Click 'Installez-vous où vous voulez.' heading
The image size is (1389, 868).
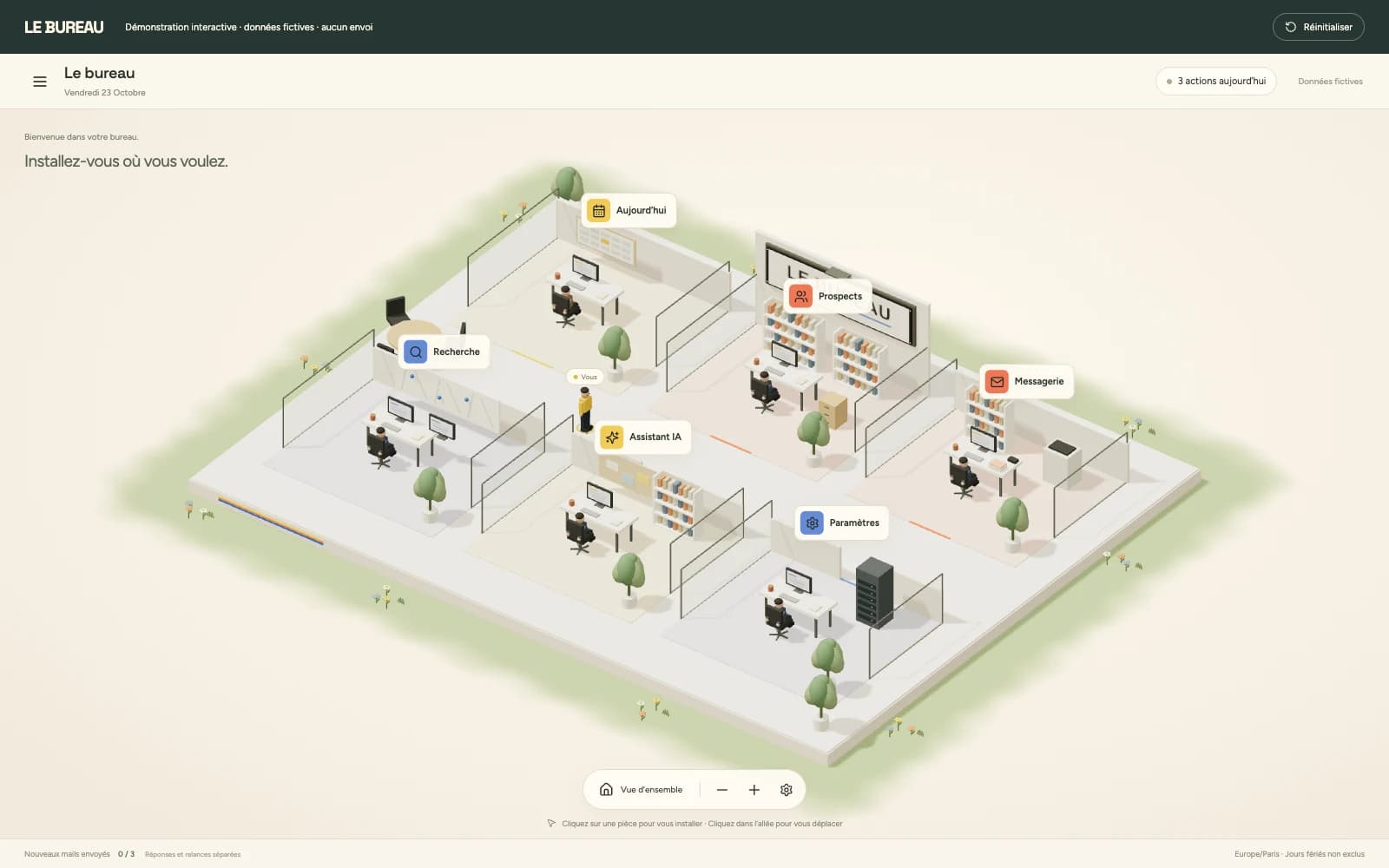(126, 161)
